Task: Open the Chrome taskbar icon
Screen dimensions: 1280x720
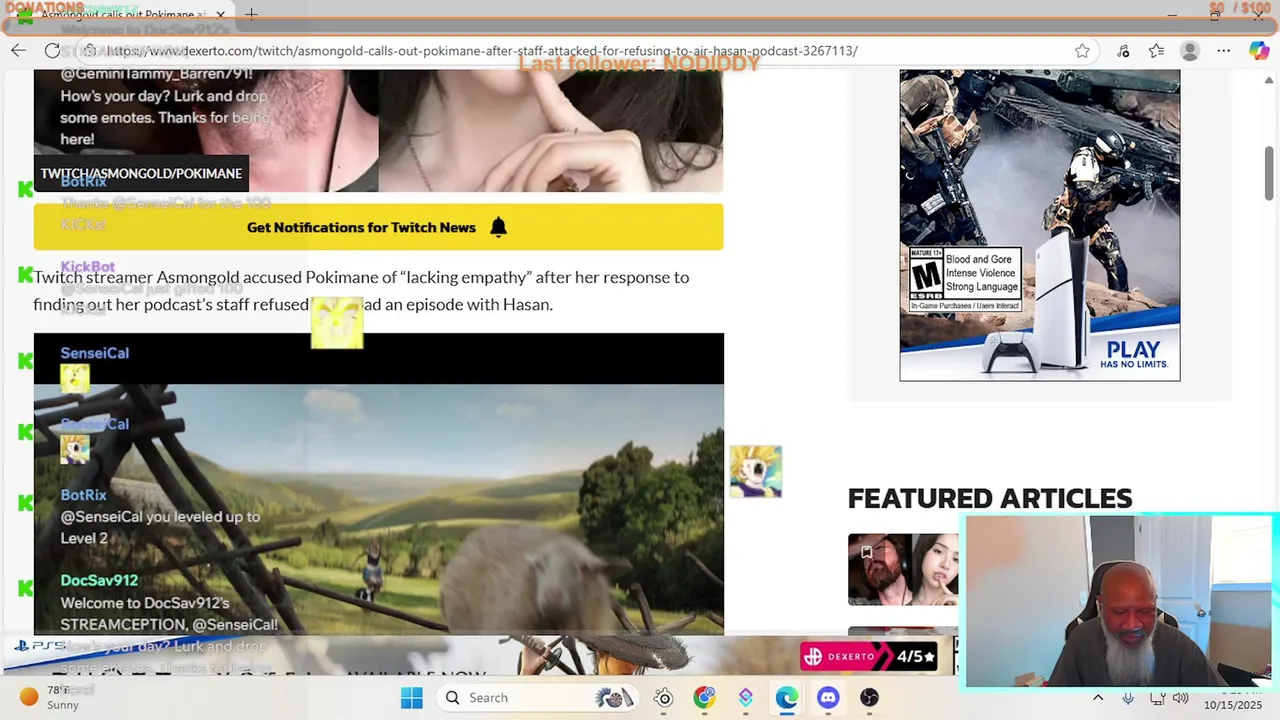Action: click(x=704, y=698)
